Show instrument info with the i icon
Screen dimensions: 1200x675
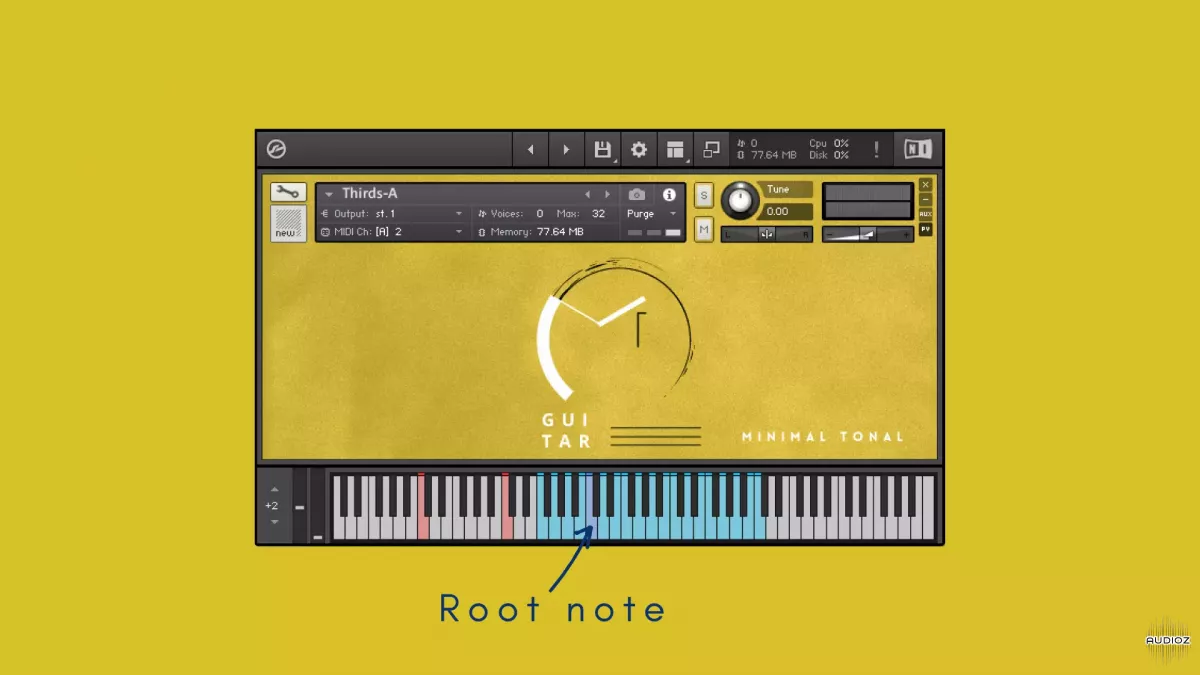click(669, 194)
